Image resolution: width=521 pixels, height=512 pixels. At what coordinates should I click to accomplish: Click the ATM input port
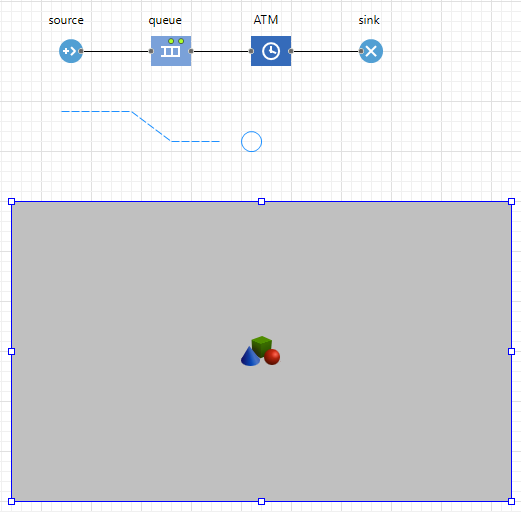click(x=251, y=51)
